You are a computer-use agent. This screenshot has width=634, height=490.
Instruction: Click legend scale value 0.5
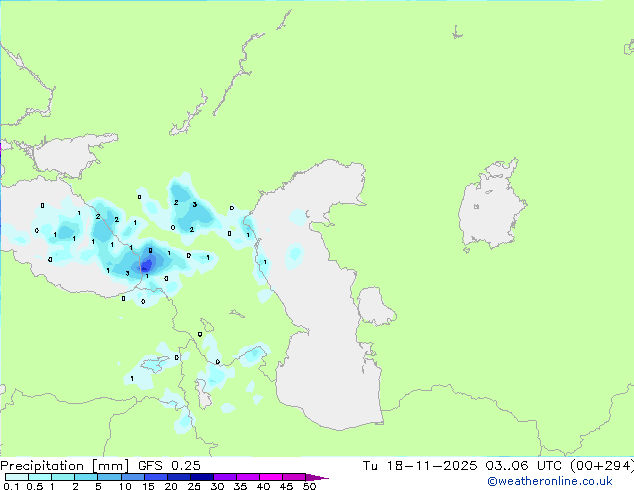coord(35,486)
